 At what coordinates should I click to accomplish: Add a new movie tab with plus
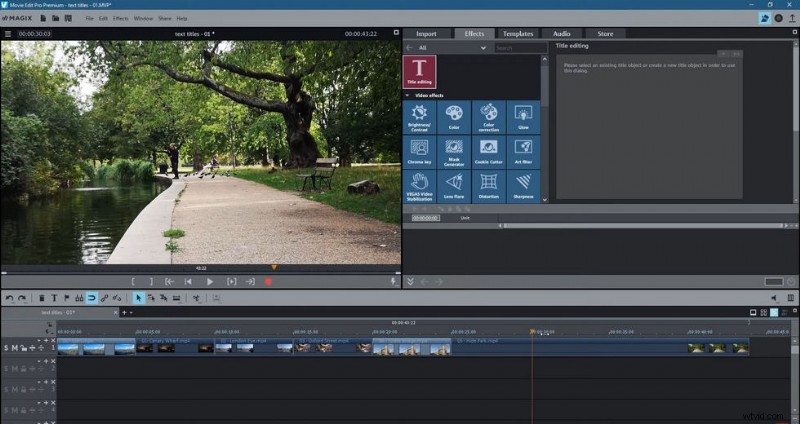click(124, 312)
